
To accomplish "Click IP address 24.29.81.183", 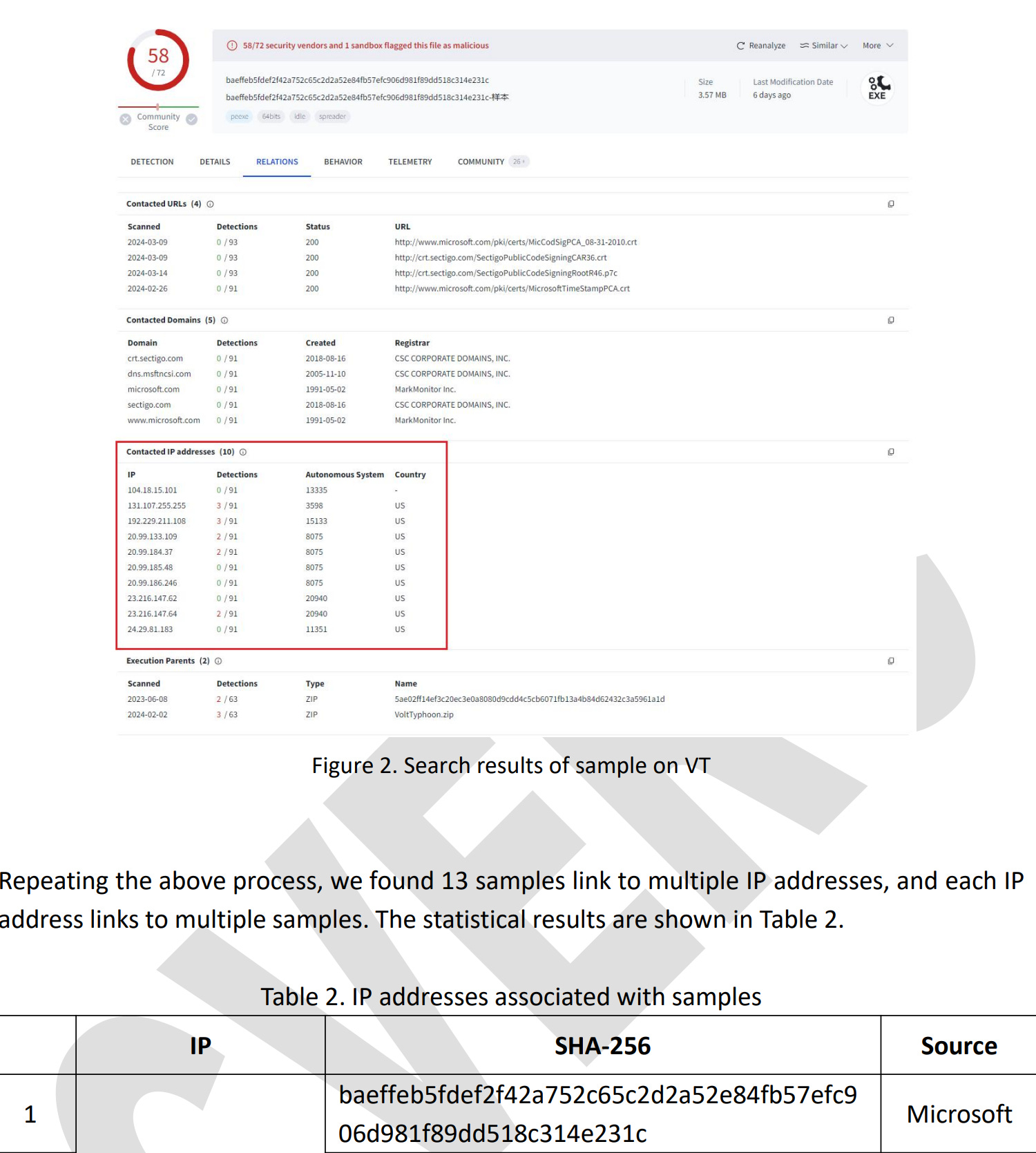I will 151,629.
